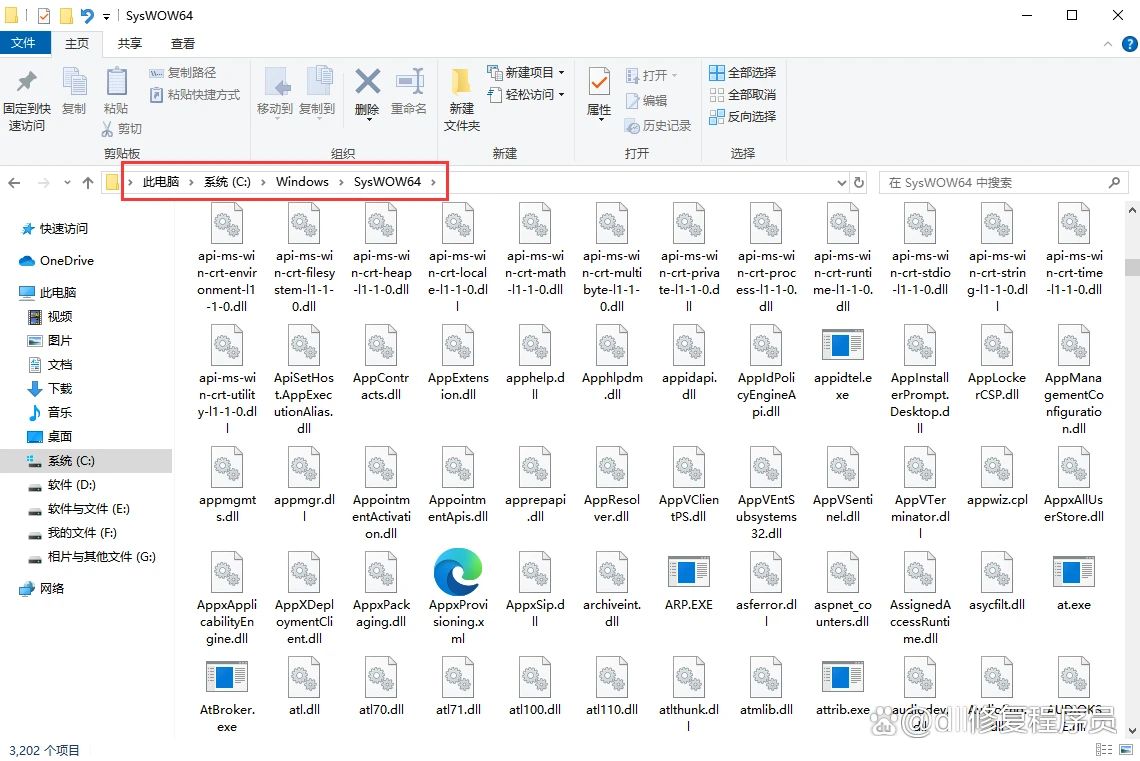Screen dimensions: 1140x761
Task: Click the quick access toolbar dropdown arrow
Action: [x=106, y=16]
